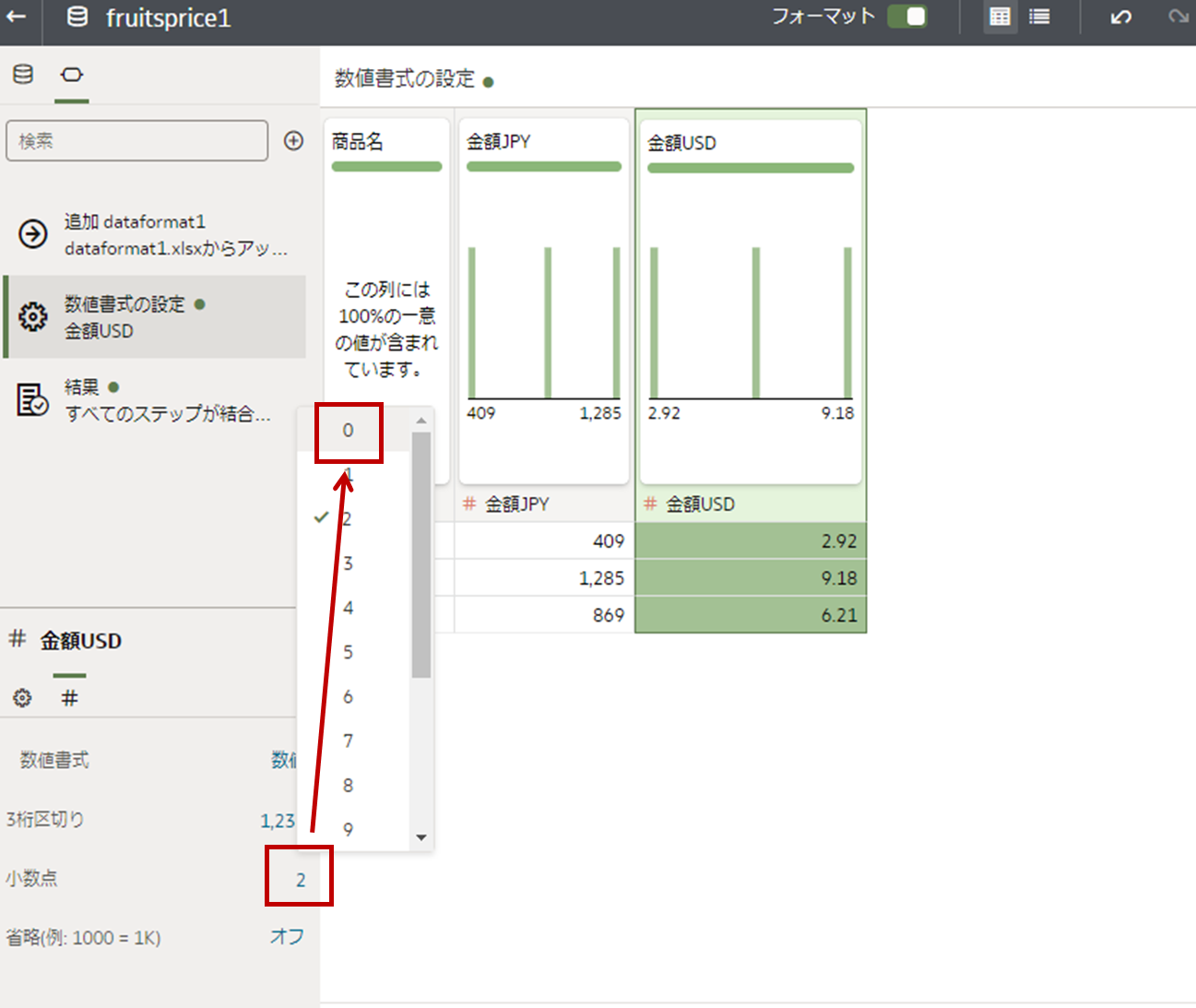Open the data panel database tab icon
Viewport: 1196px width, 1008px height.
(x=23, y=75)
